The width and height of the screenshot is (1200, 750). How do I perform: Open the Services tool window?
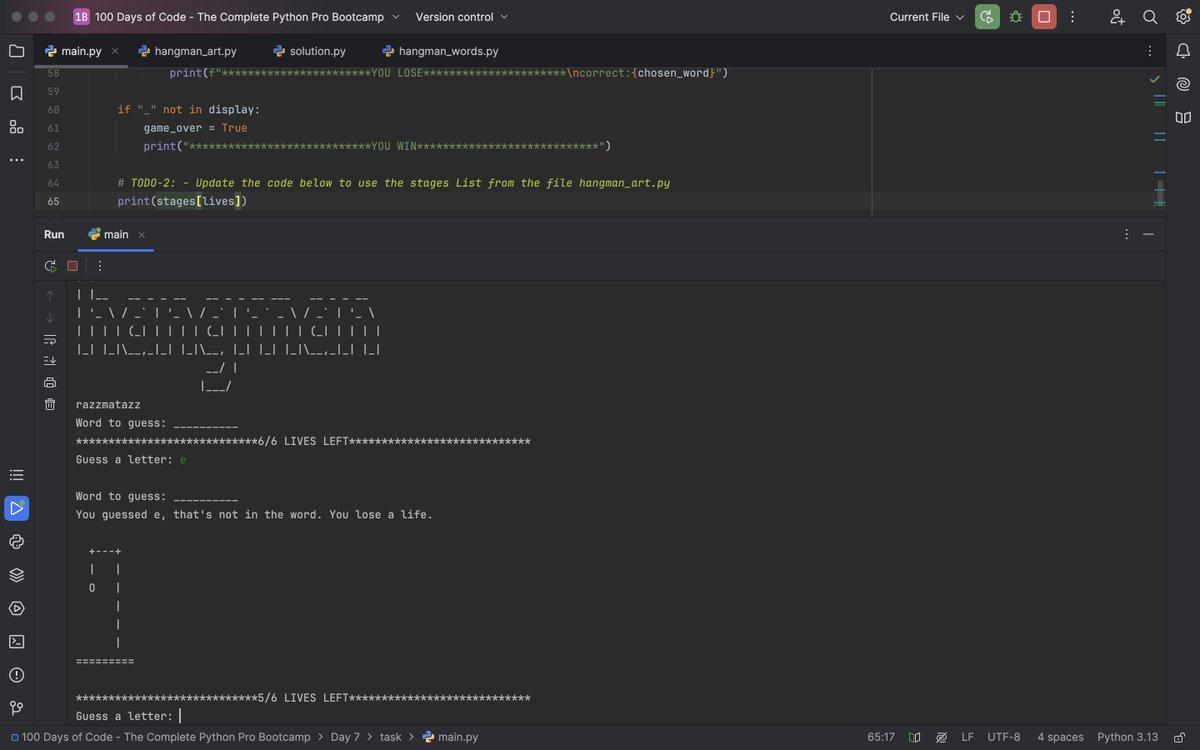pos(16,608)
